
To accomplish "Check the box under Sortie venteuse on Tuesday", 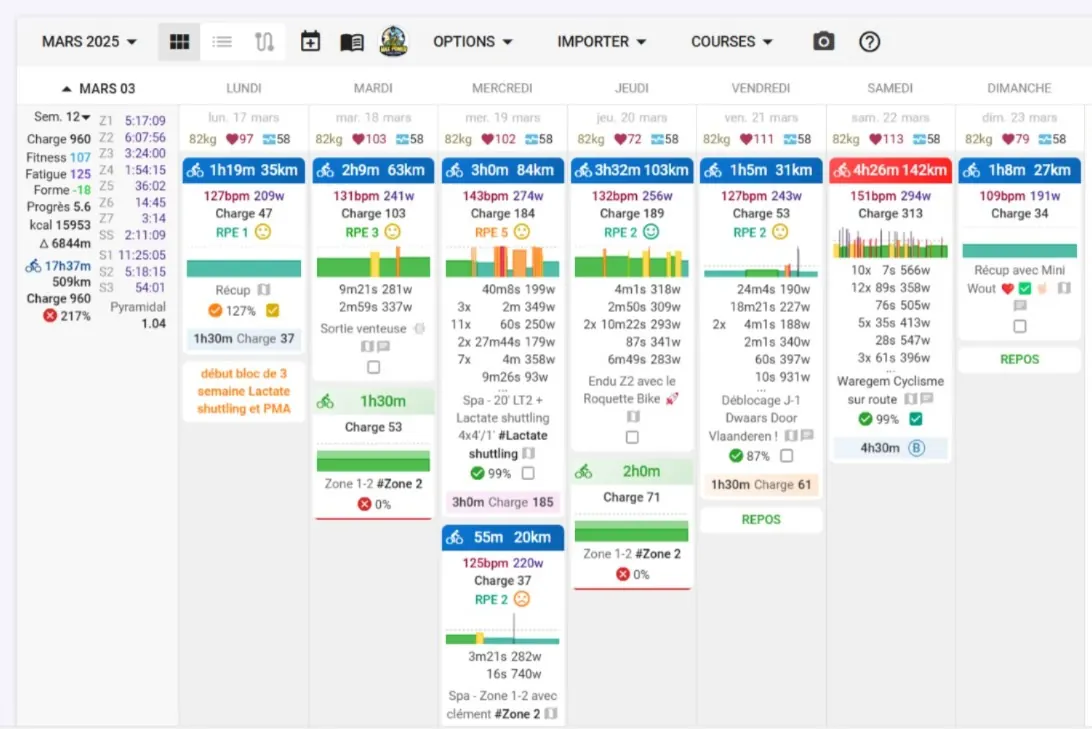I will coord(373,367).
